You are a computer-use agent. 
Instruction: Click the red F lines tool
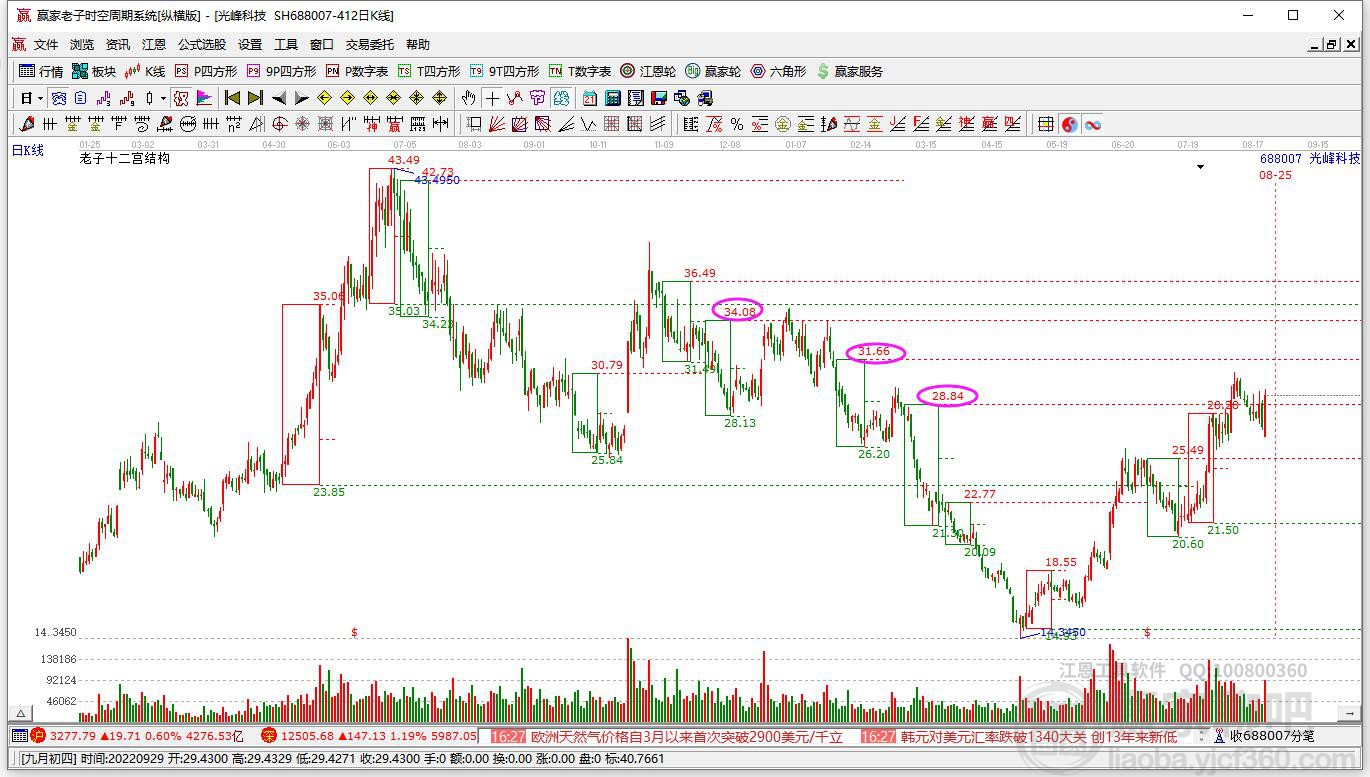click(x=921, y=124)
